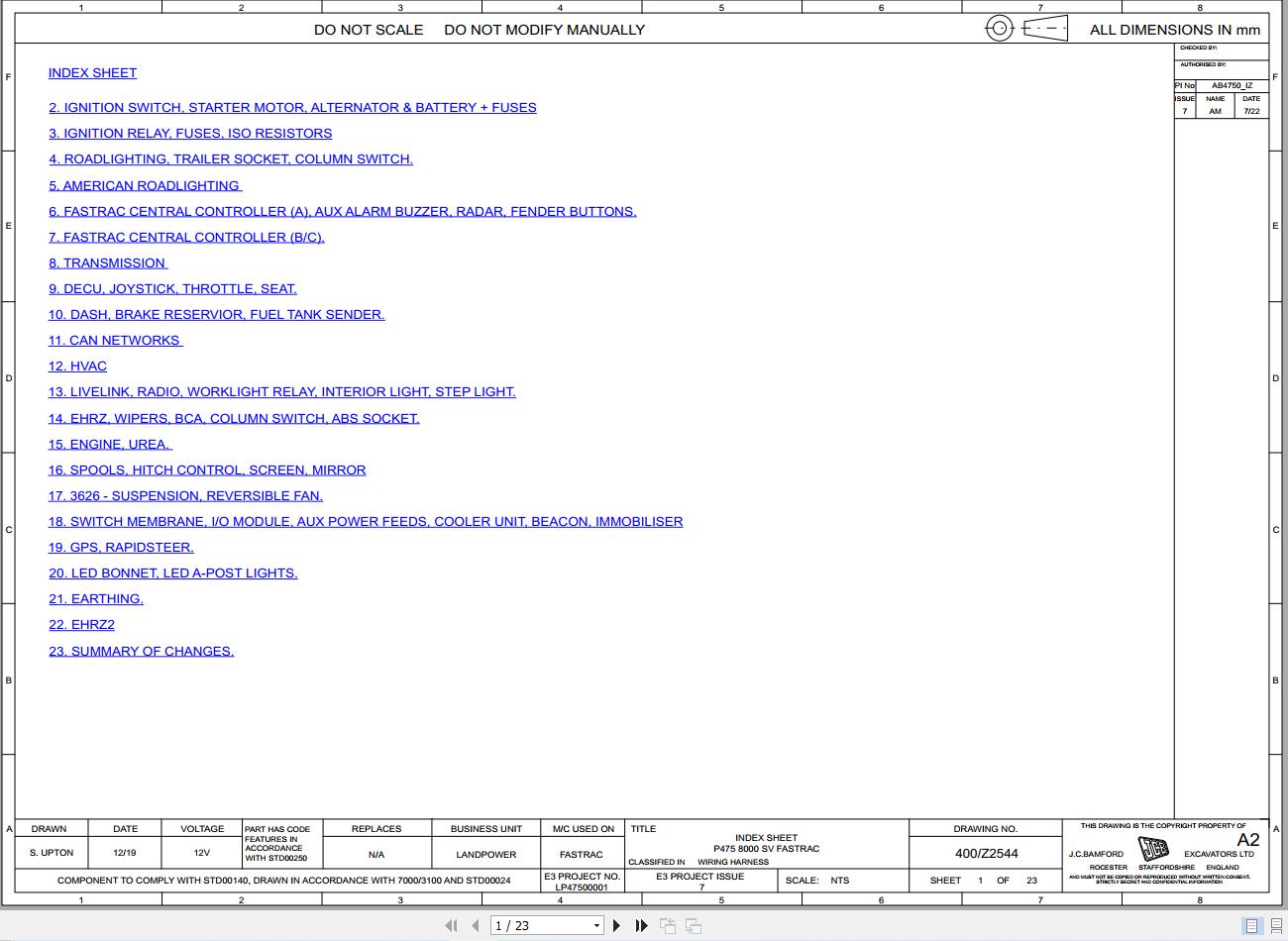Open sheet 3 Ignition Relay, Fuses link
Viewport: 1288px width, 941px height.
point(190,133)
